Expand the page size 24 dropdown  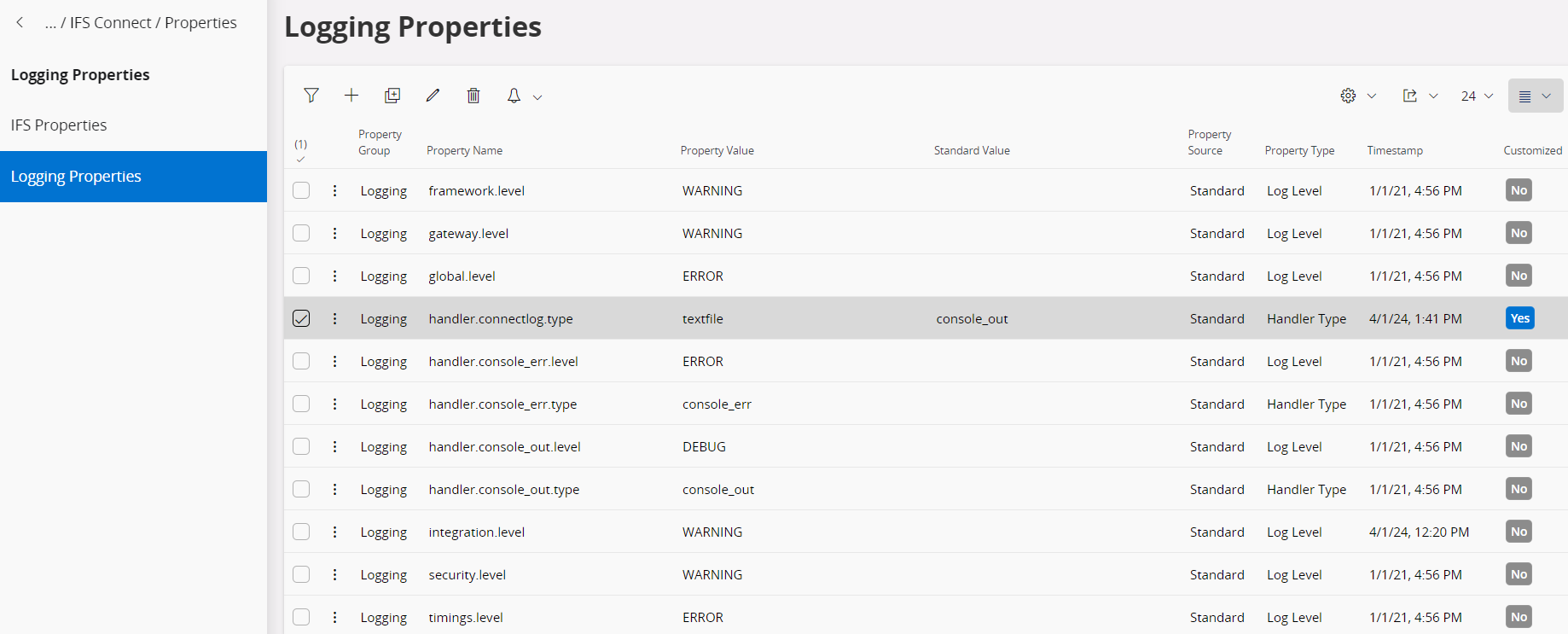[x=1477, y=96]
